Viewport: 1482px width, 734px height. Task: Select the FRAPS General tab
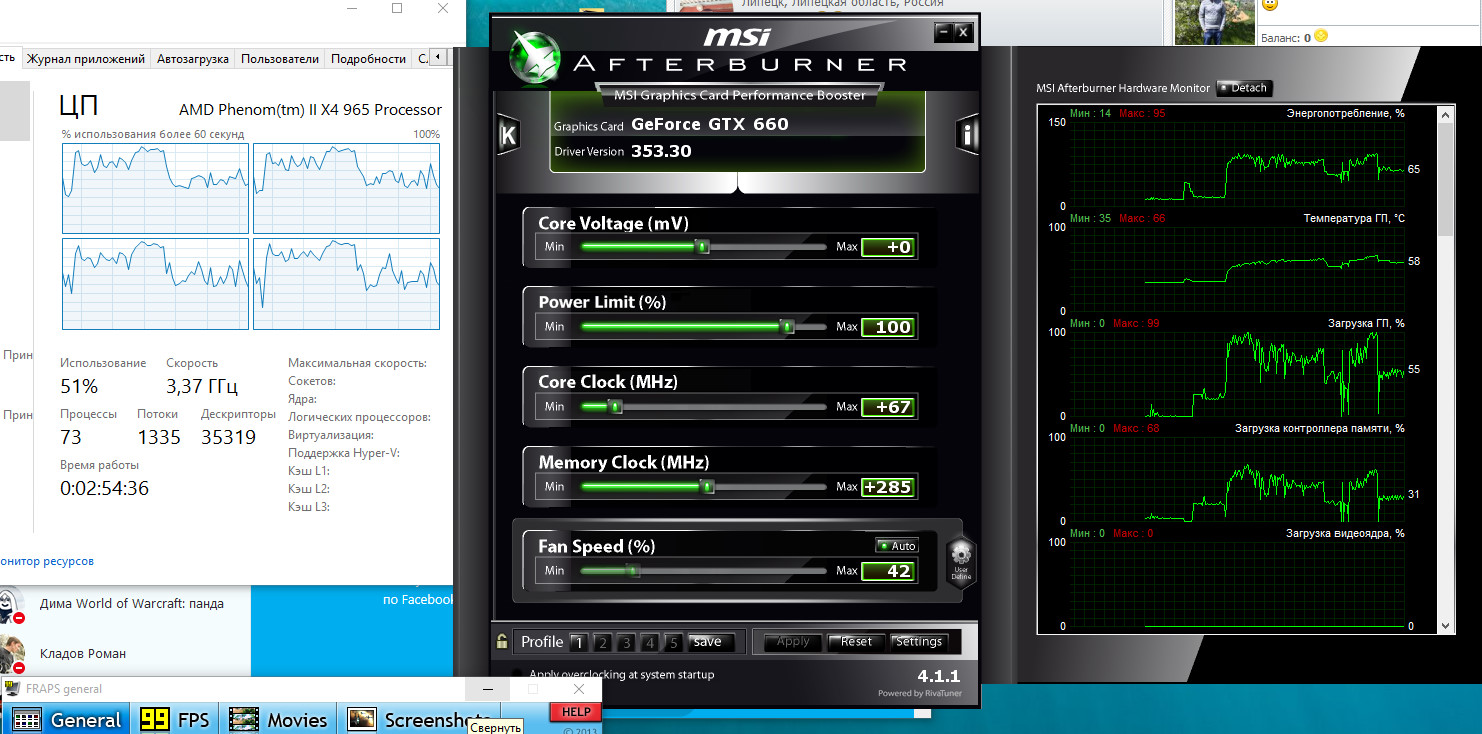[x=68, y=720]
